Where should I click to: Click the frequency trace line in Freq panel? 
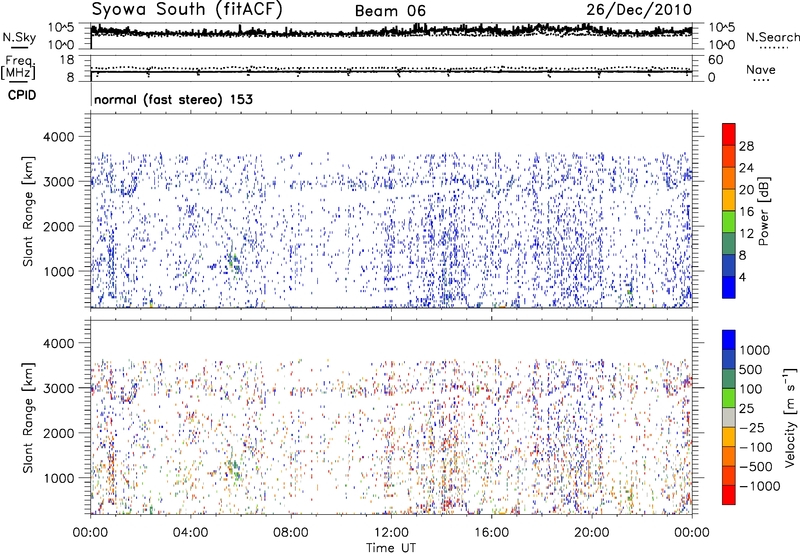391,71
